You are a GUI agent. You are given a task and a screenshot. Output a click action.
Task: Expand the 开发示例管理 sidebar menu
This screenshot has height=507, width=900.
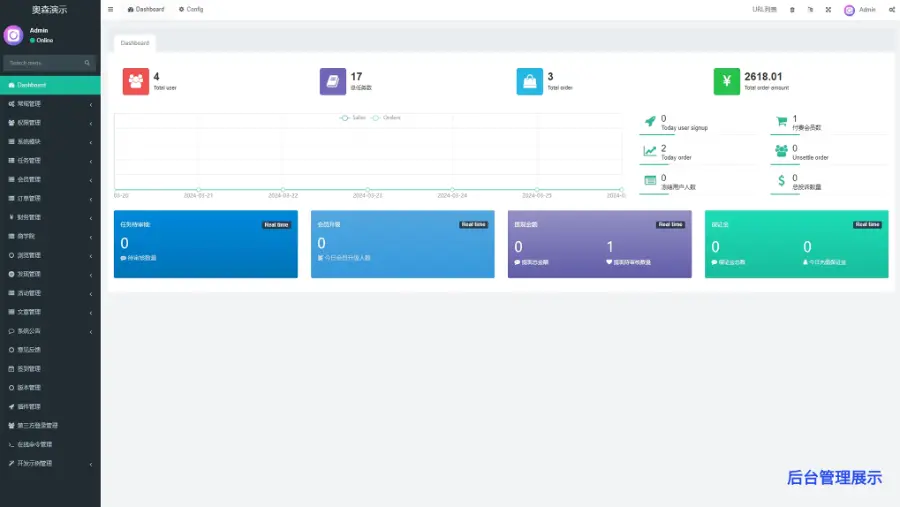(50, 463)
